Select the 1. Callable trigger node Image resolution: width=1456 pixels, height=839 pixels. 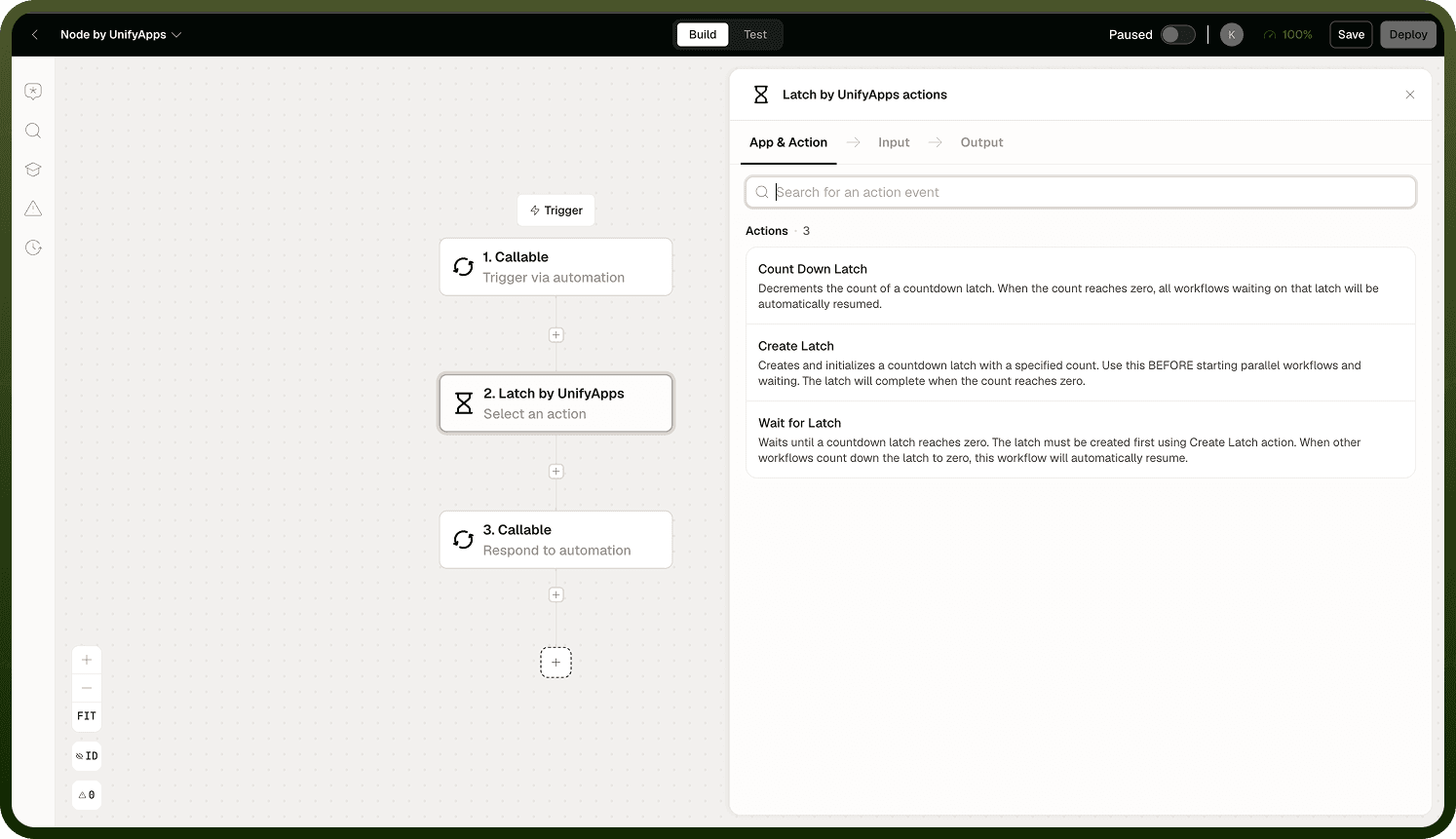(556, 267)
